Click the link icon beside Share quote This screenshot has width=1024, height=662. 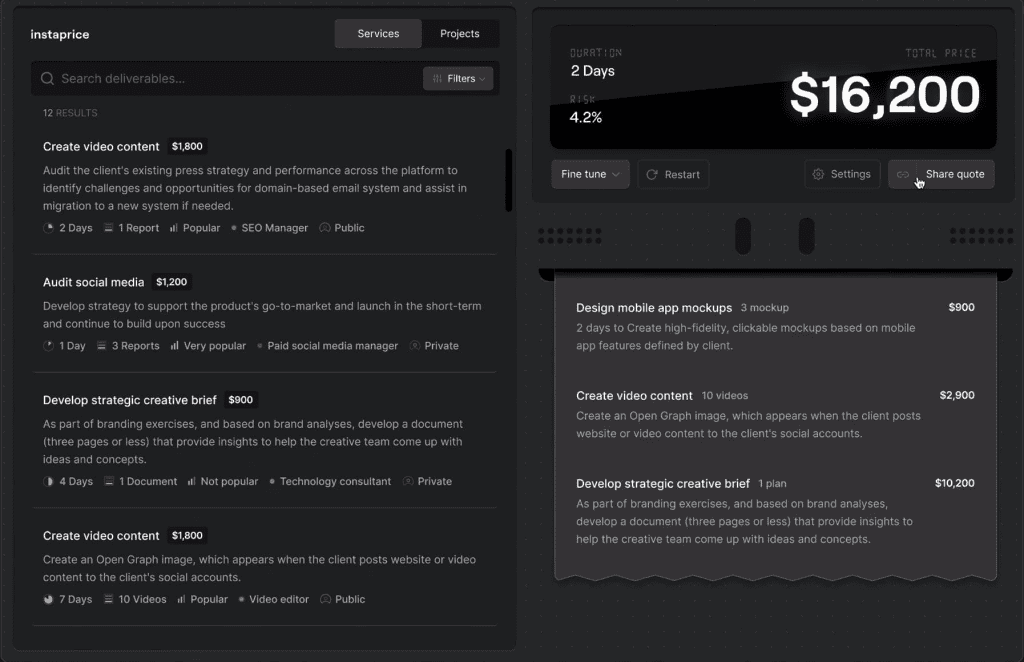(902, 174)
